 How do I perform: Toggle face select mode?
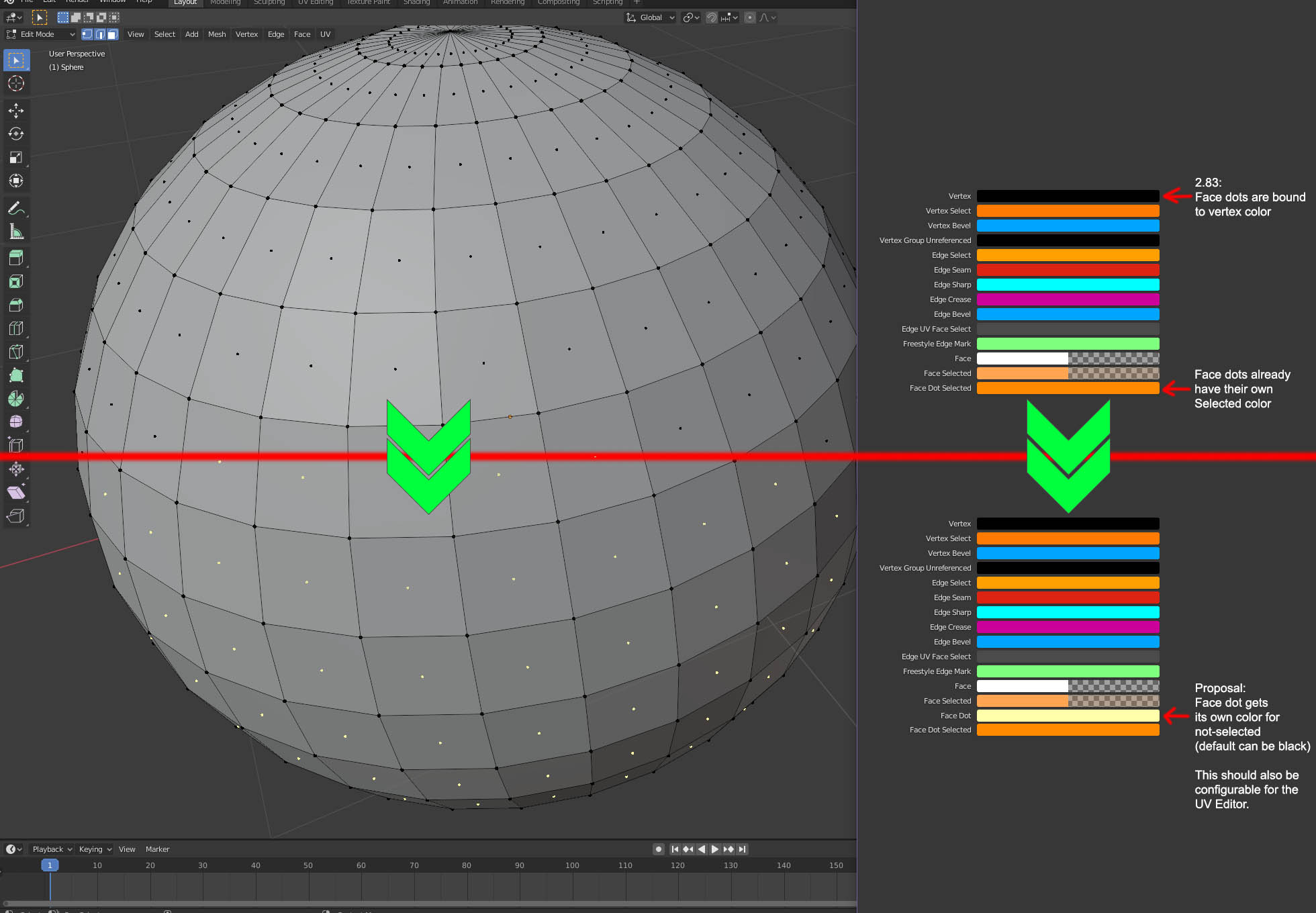point(113,34)
